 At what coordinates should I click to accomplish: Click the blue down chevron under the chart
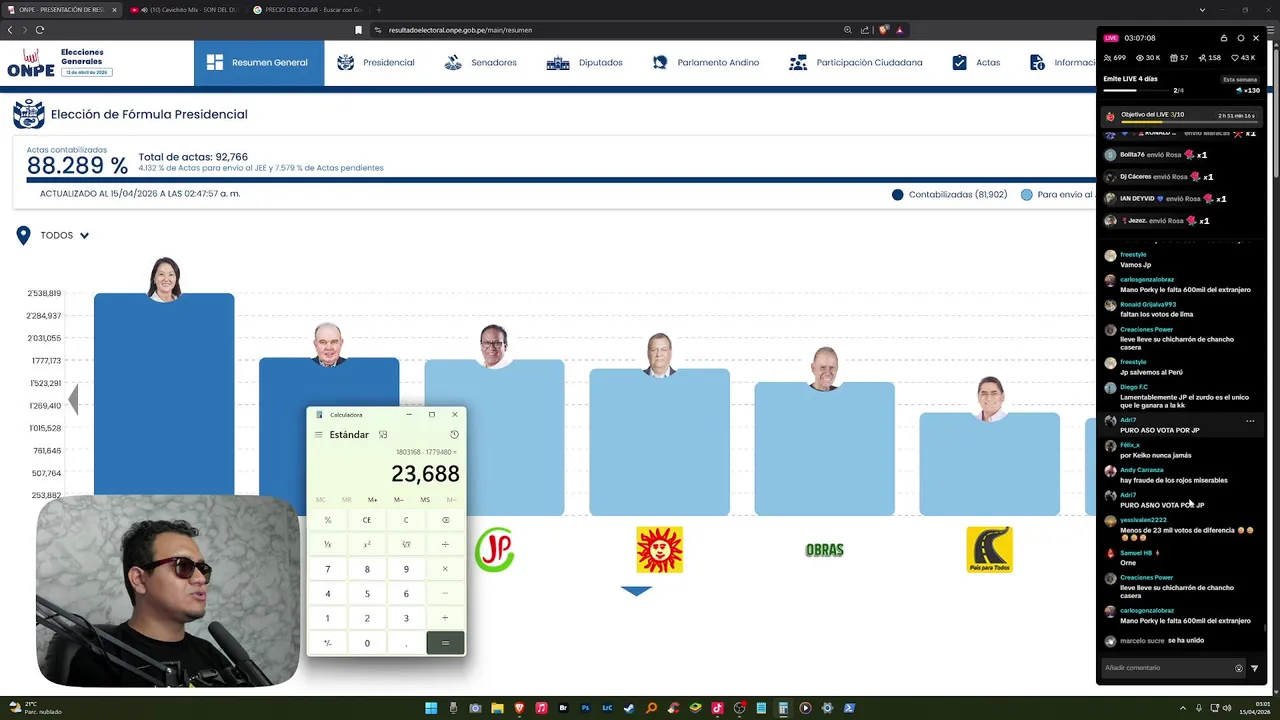pyautogui.click(x=636, y=590)
